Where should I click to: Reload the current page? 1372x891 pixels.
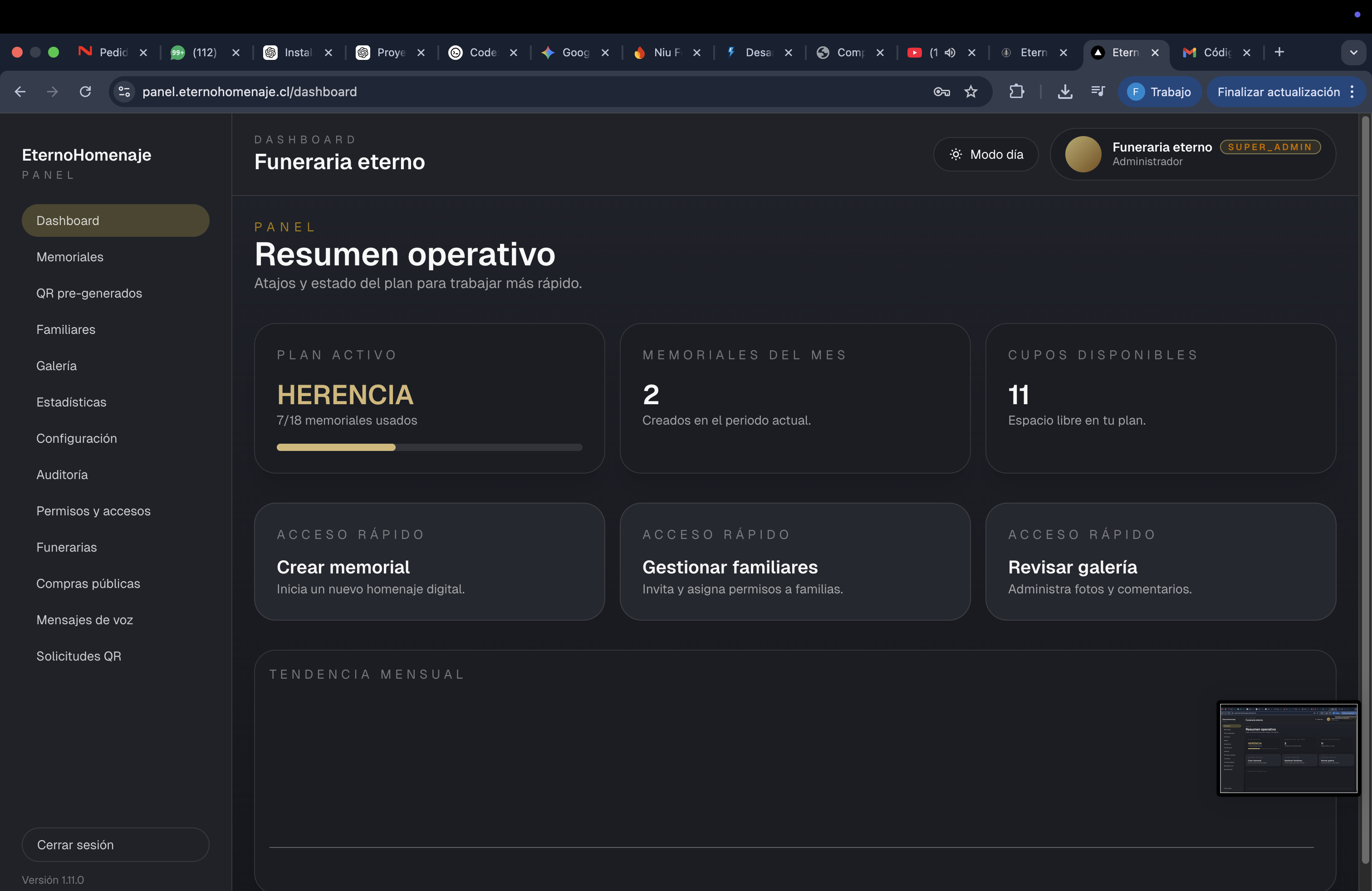point(84,92)
